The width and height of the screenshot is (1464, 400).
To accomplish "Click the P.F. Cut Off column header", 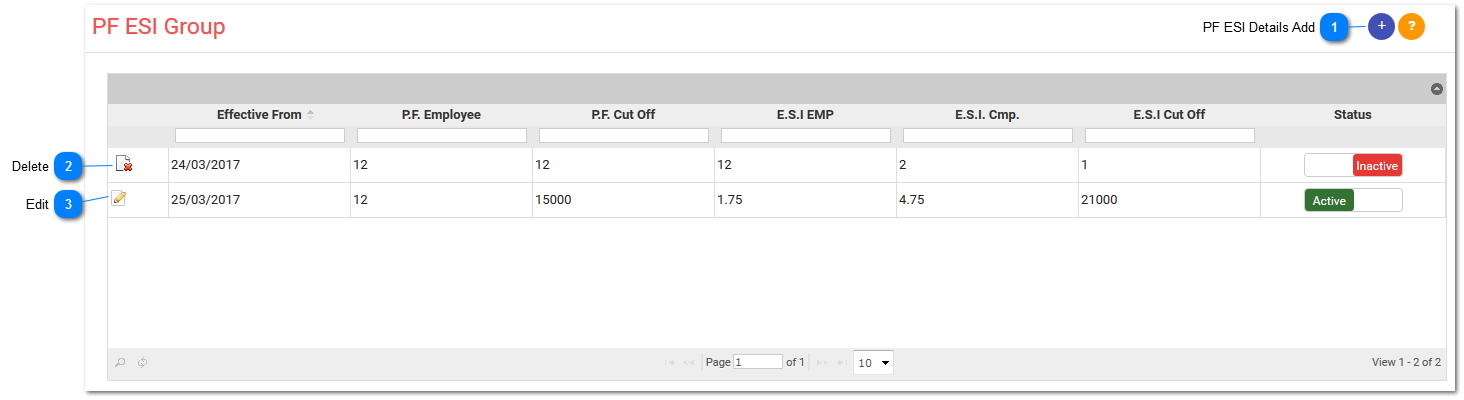I will point(623,115).
